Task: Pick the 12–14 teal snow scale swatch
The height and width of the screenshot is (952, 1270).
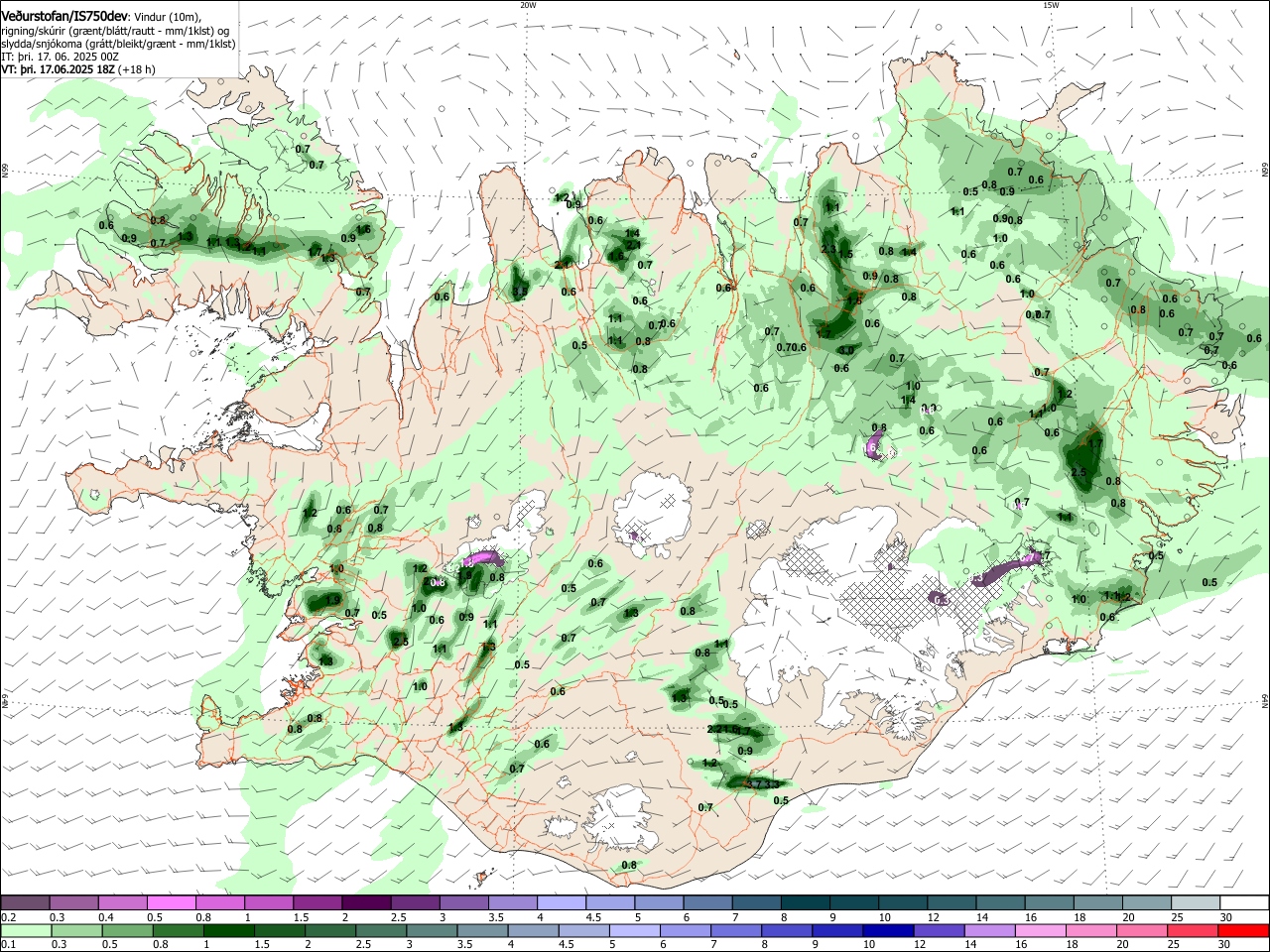Action: click(952, 902)
